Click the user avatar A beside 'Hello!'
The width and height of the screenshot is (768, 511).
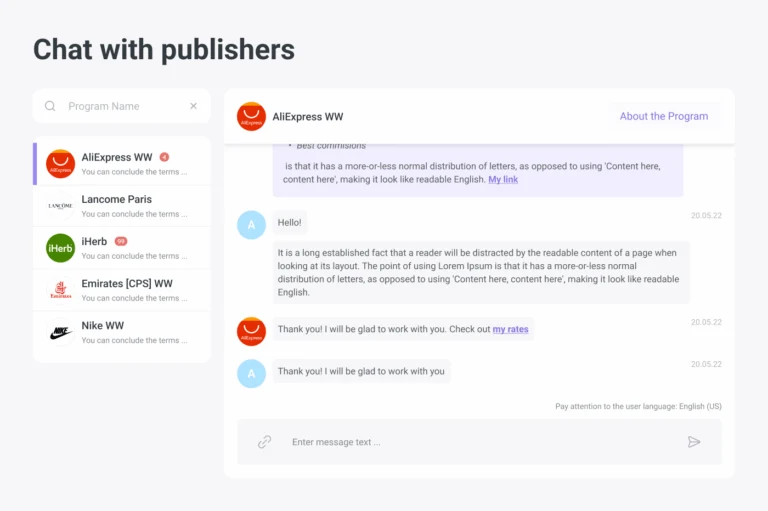pos(251,225)
